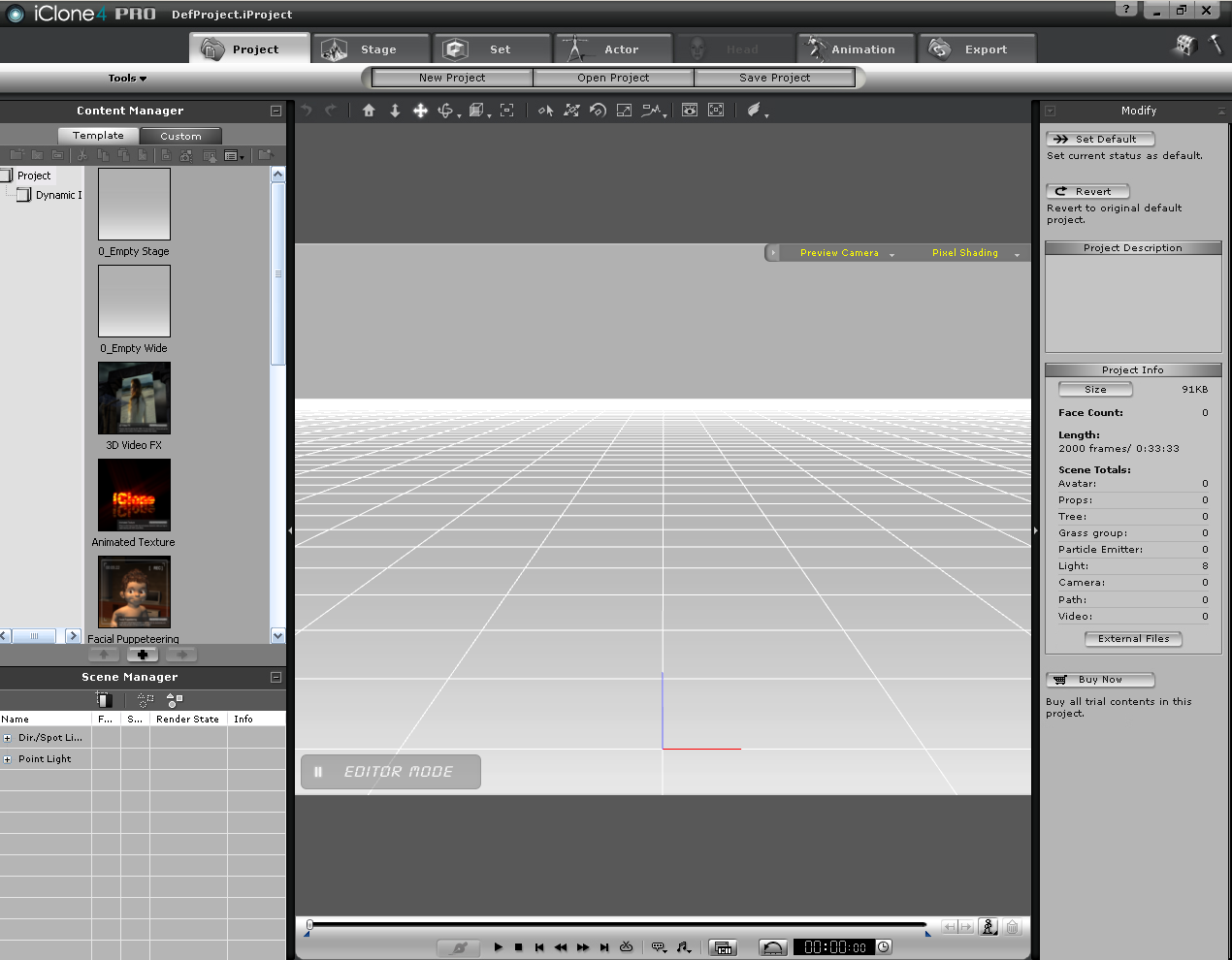Select the Animated Texture template thumbnail

pos(134,496)
